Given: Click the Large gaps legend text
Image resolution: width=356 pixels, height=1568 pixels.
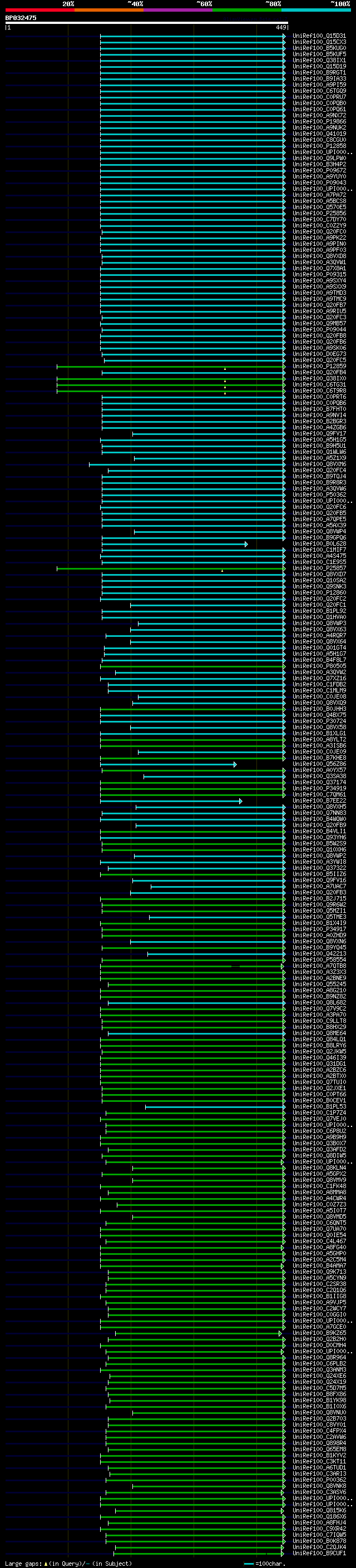Looking at the screenshot, I should point(68,1564).
